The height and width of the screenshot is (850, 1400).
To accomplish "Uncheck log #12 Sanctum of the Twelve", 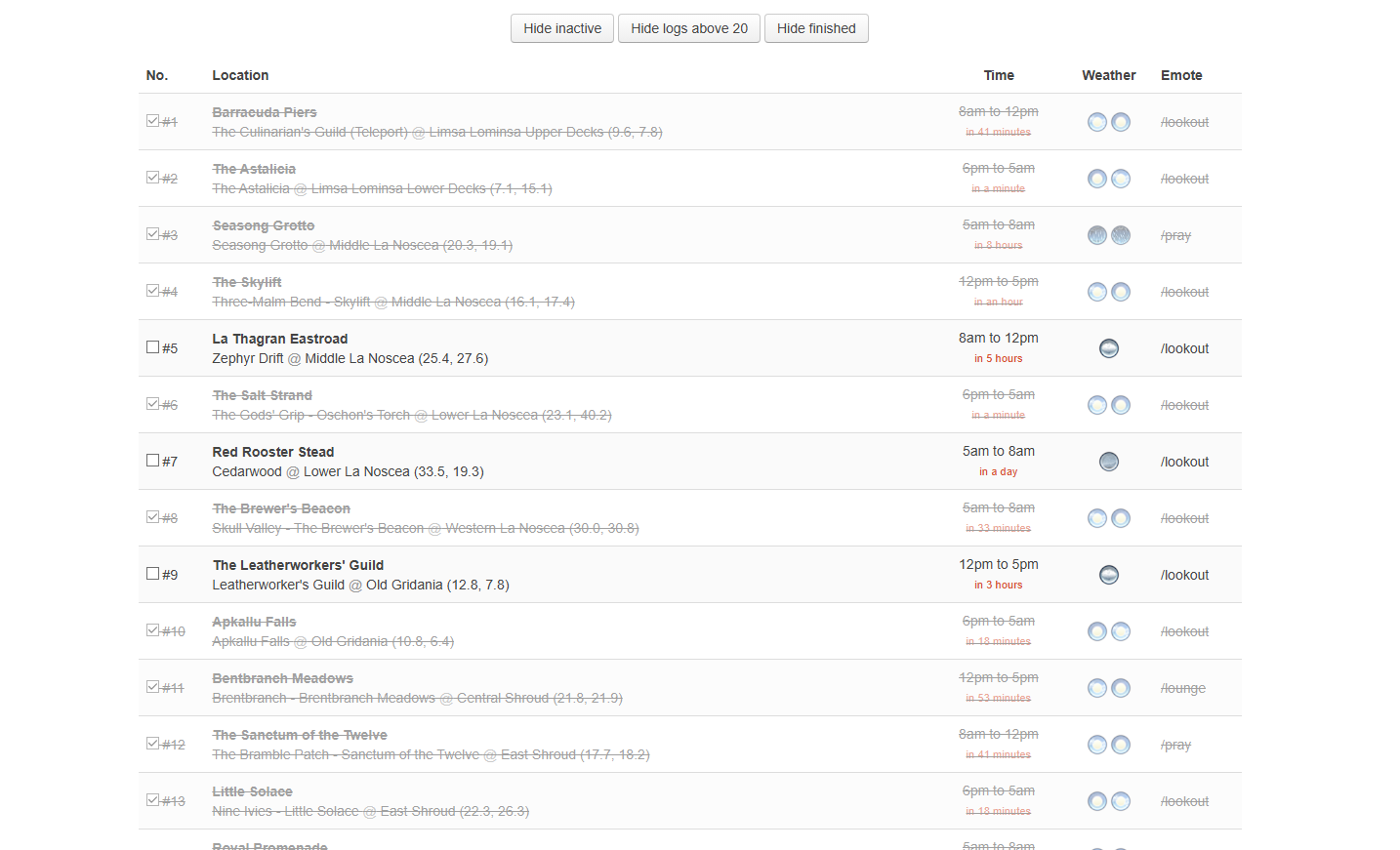I will click(152, 744).
